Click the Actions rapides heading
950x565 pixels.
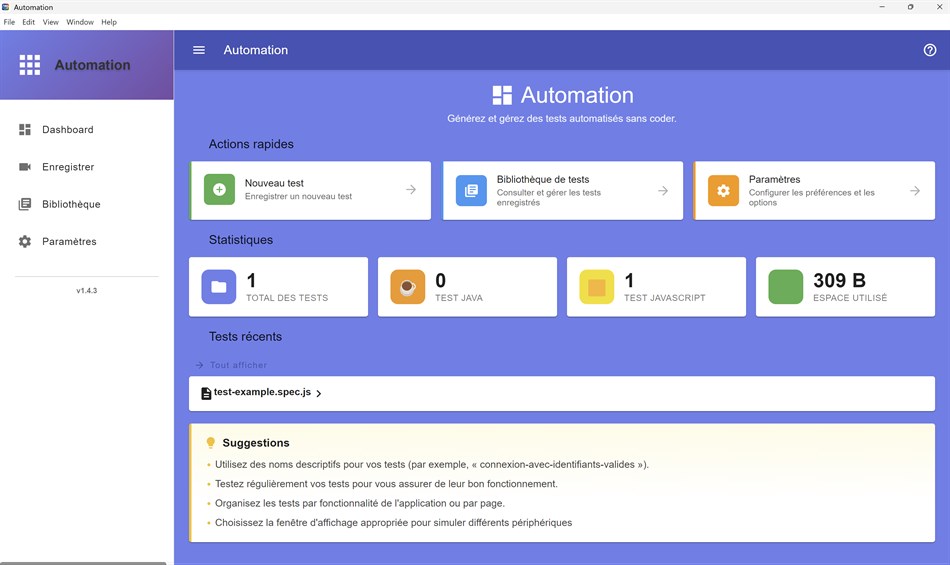click(x=251, y=144)
